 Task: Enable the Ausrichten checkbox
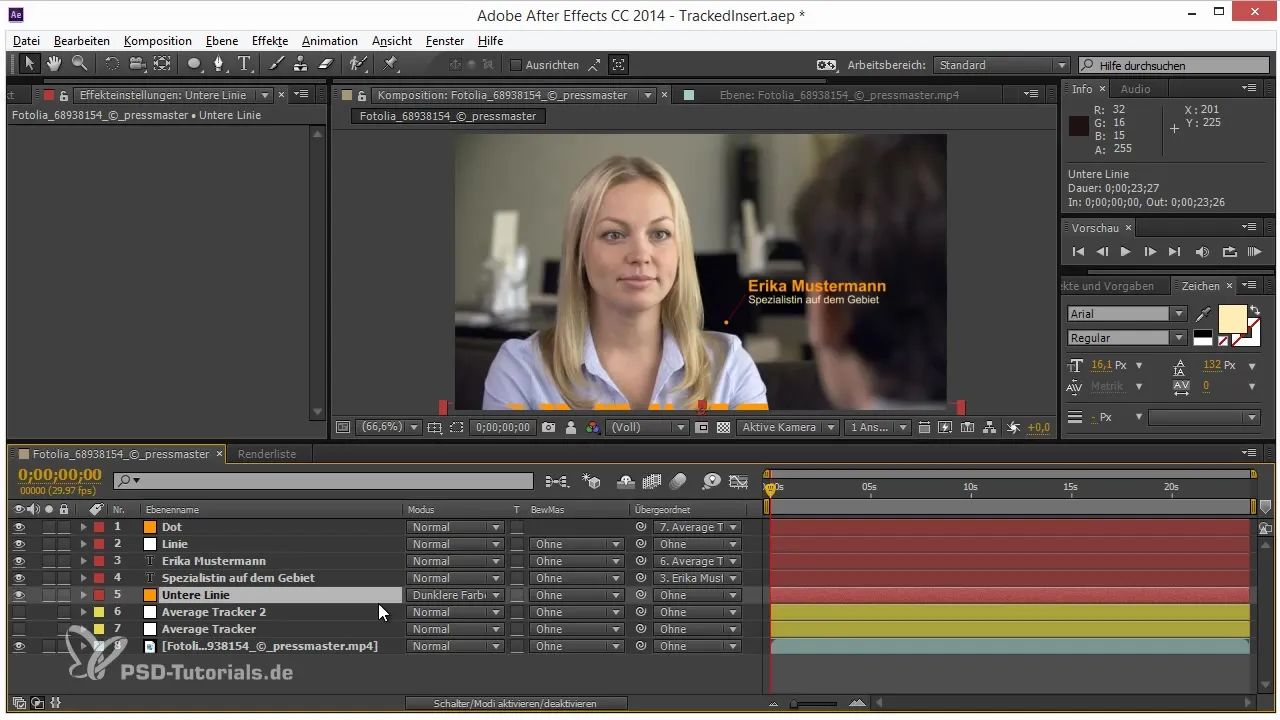tap(516, 65)
